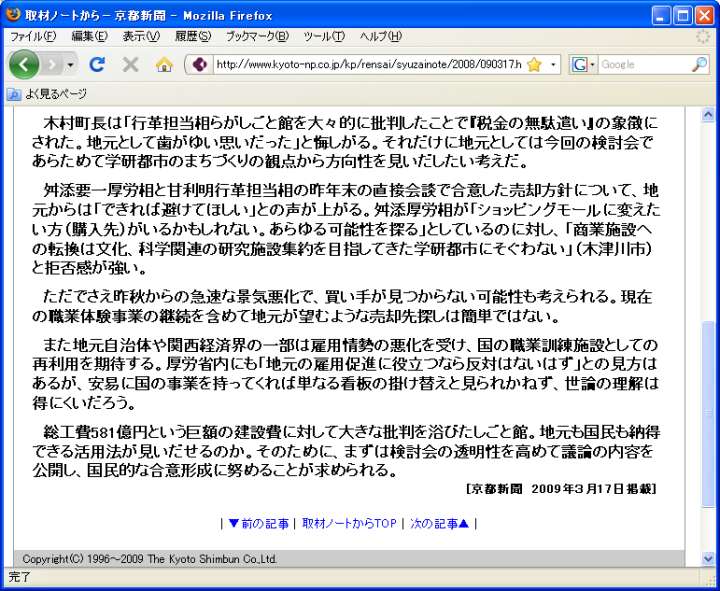Viewport: 720px width, 591px height.
Task: Click the Stop loading X icon
Action: click(130, 64)
